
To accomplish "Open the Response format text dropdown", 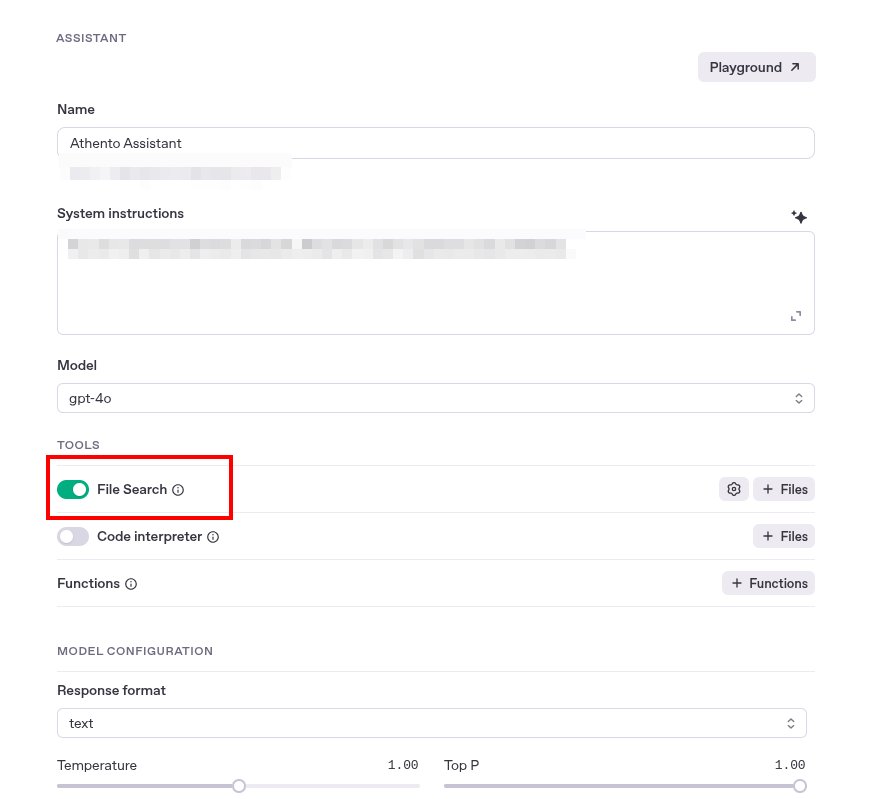I will 431,723.
